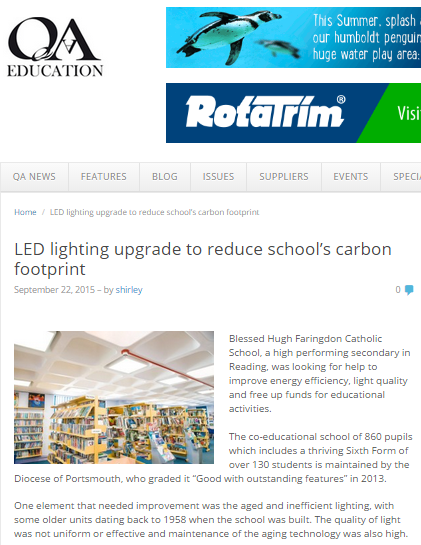Go to the FEATURES section
This screenshot has height=545, width=421.
tap(104, 177)
